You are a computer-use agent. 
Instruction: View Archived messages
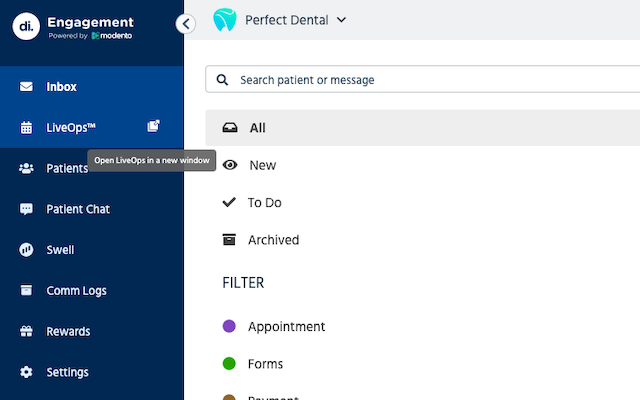273,240
